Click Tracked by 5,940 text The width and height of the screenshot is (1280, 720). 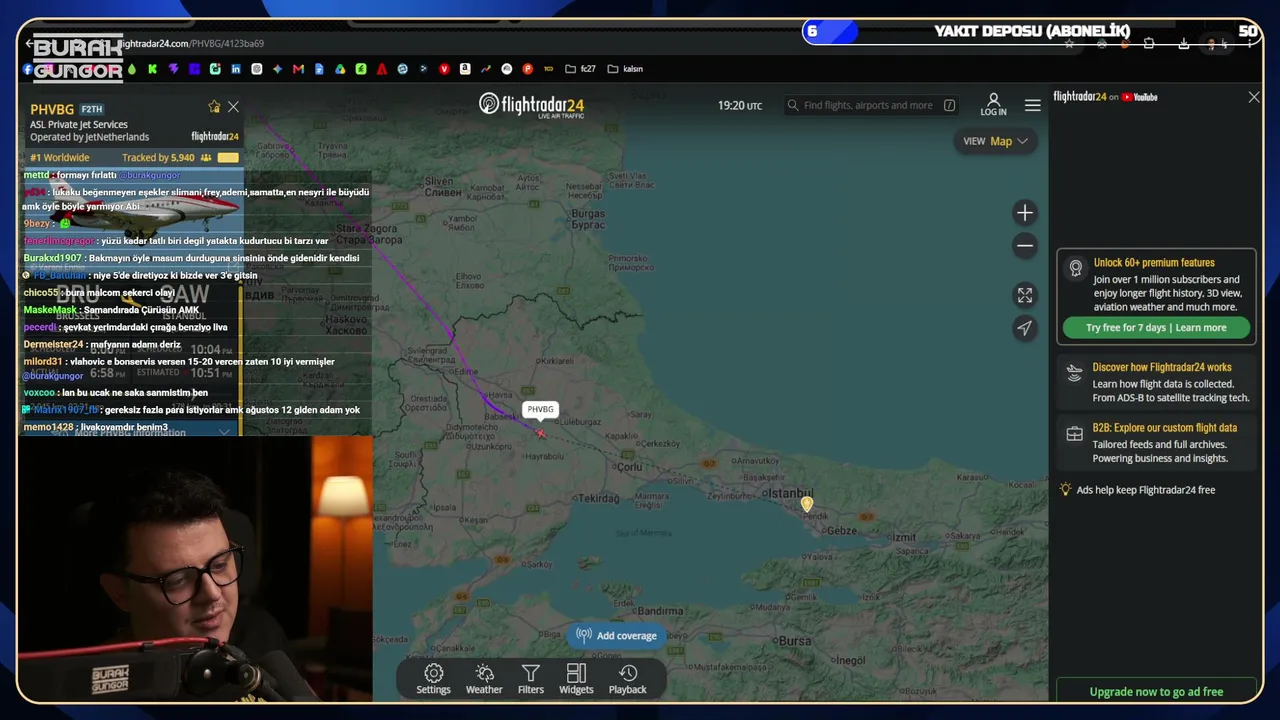coord(158,158)
